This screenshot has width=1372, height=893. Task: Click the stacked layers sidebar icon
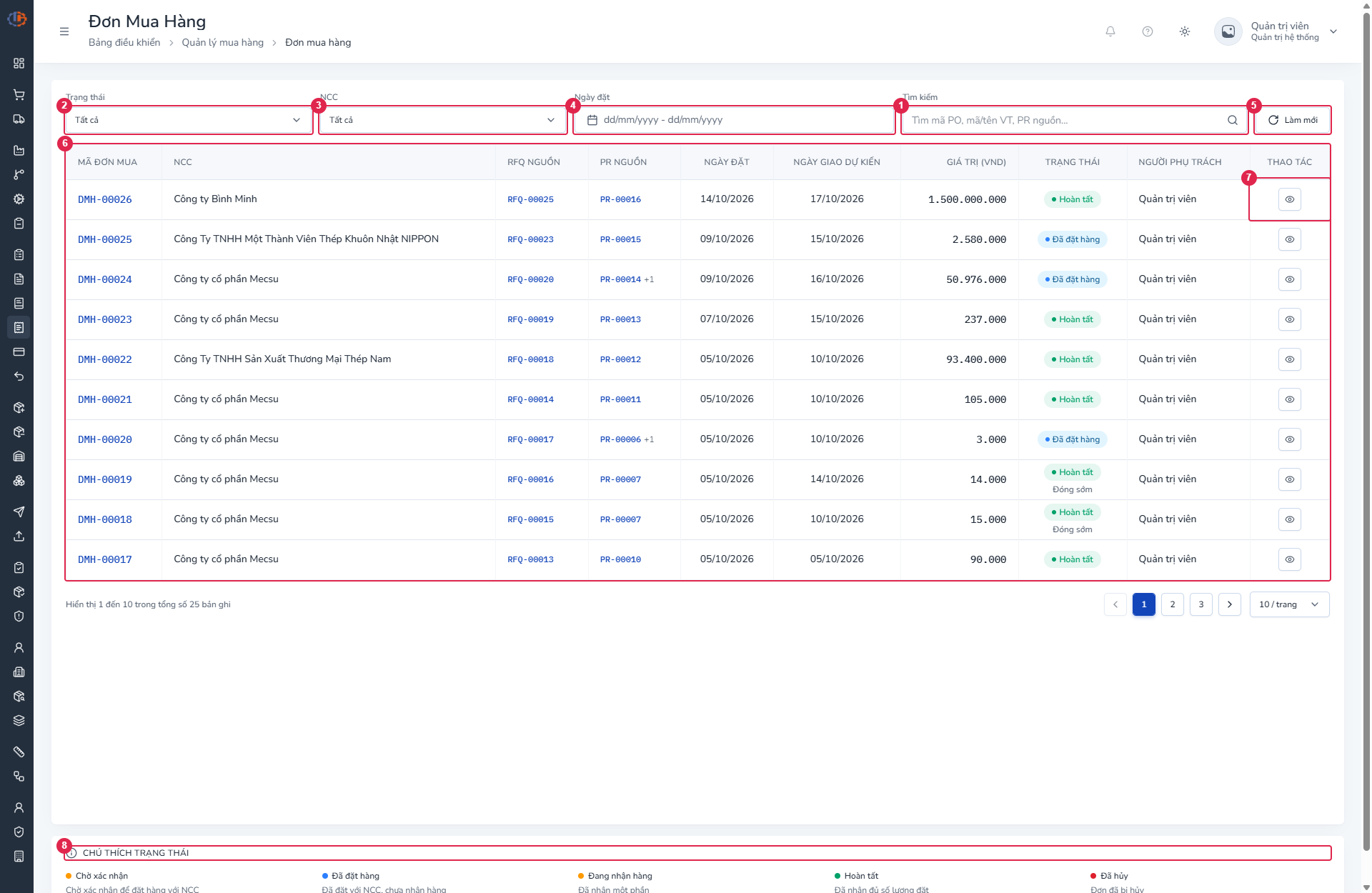(x=19, y=721)
